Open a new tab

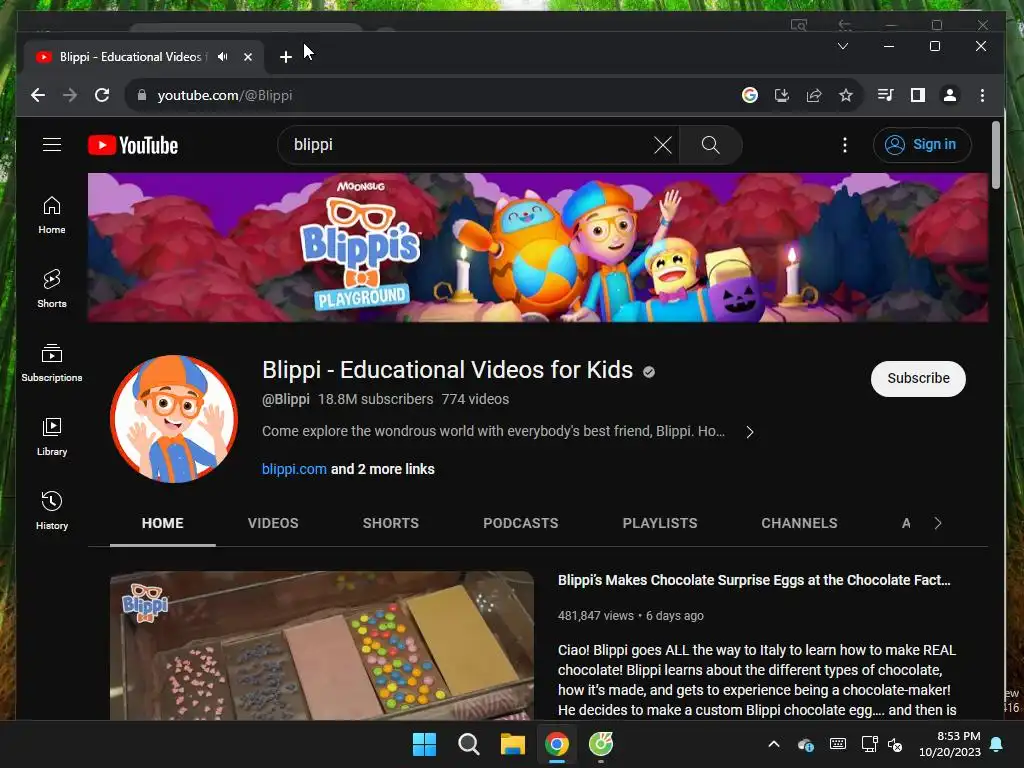click(285, 57)
